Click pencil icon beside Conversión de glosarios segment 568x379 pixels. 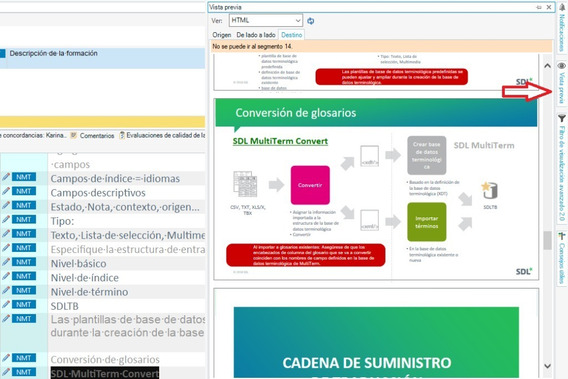pos(5,358)
